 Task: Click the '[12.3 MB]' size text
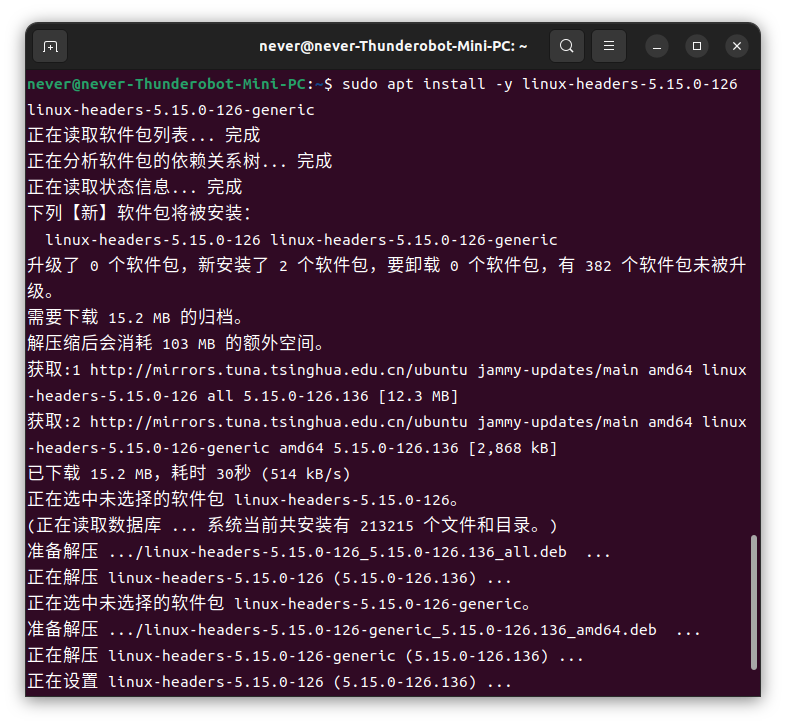418,396
